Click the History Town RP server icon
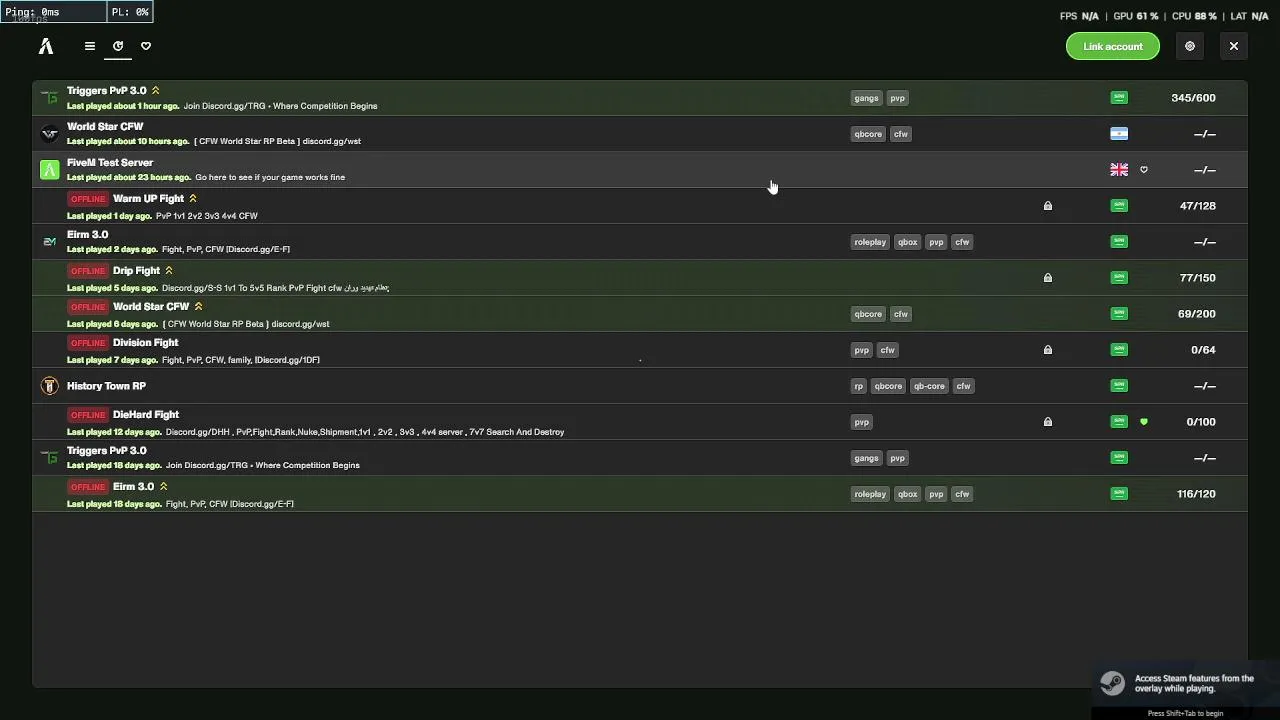Image resolution: width=1280 pixels, height=720 pixels. tap(50, 386)
